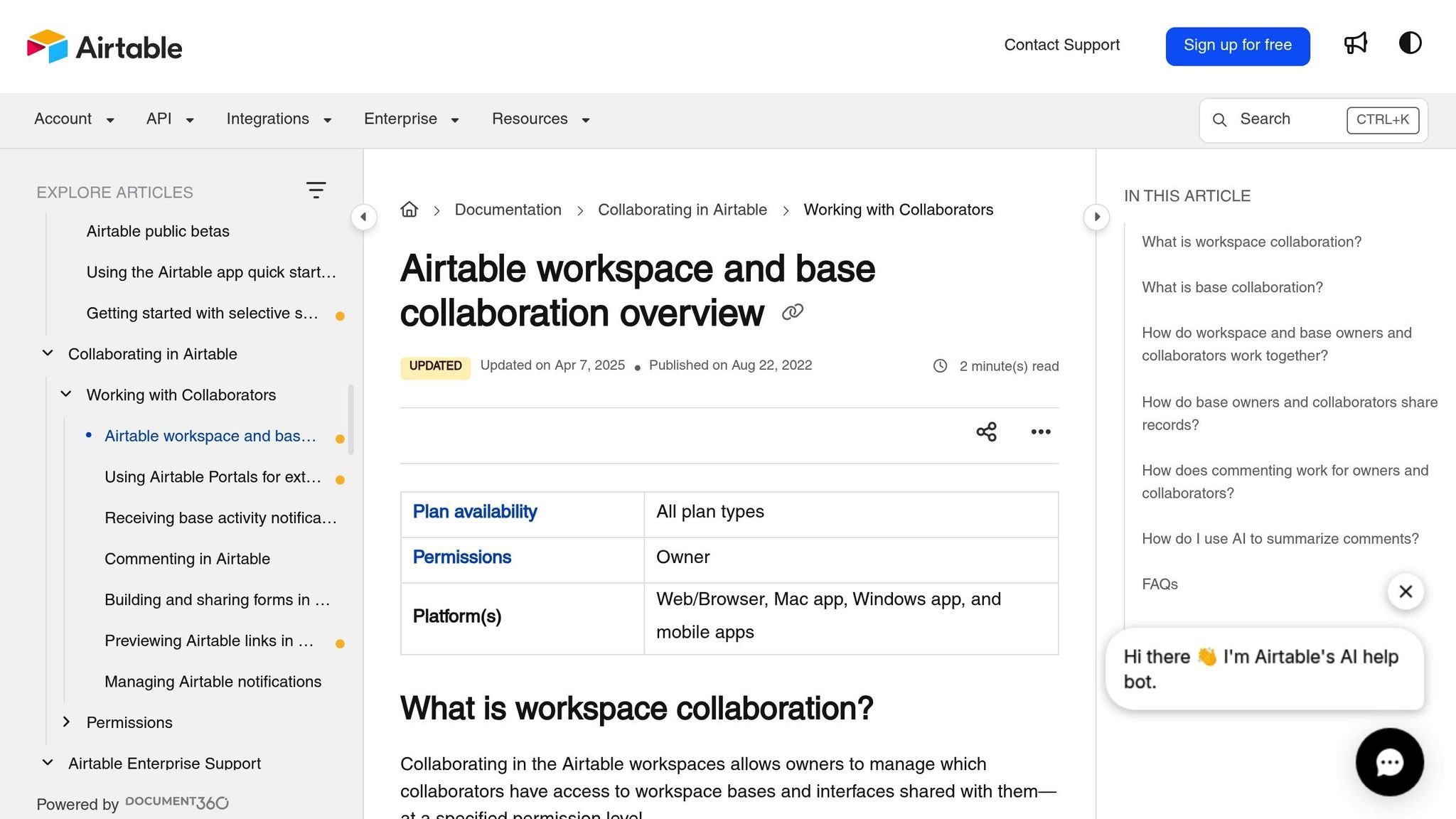Open Plan availability link

pos(474,512)
